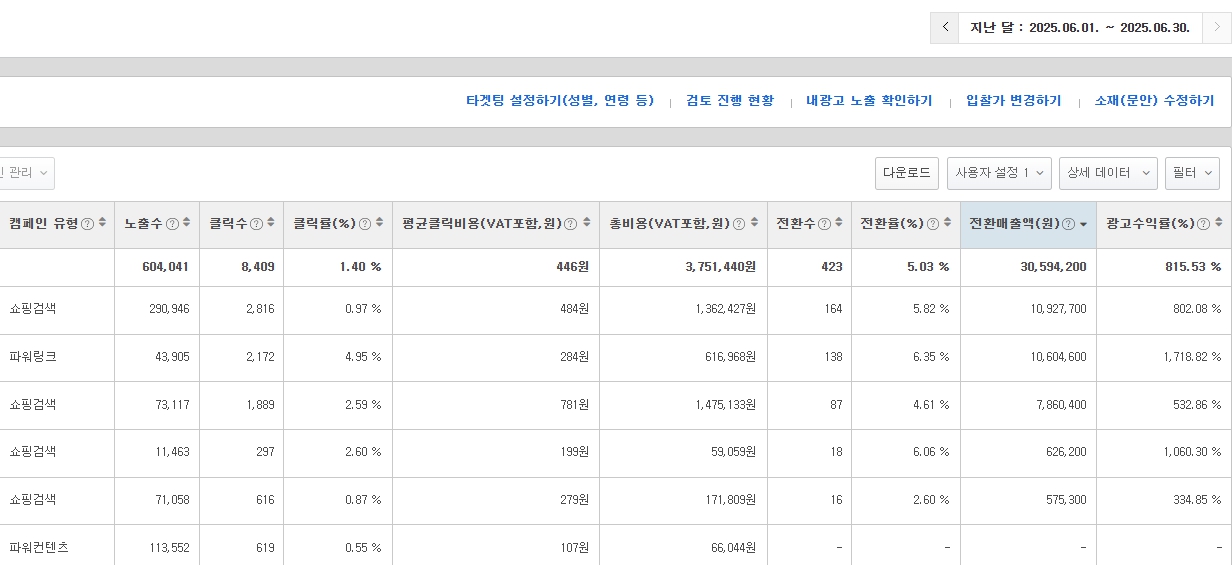Open the 사용자 설정 1 dropdown
Image resolution: width=1232 pixels, height=565 pixels.
[998, 173]
